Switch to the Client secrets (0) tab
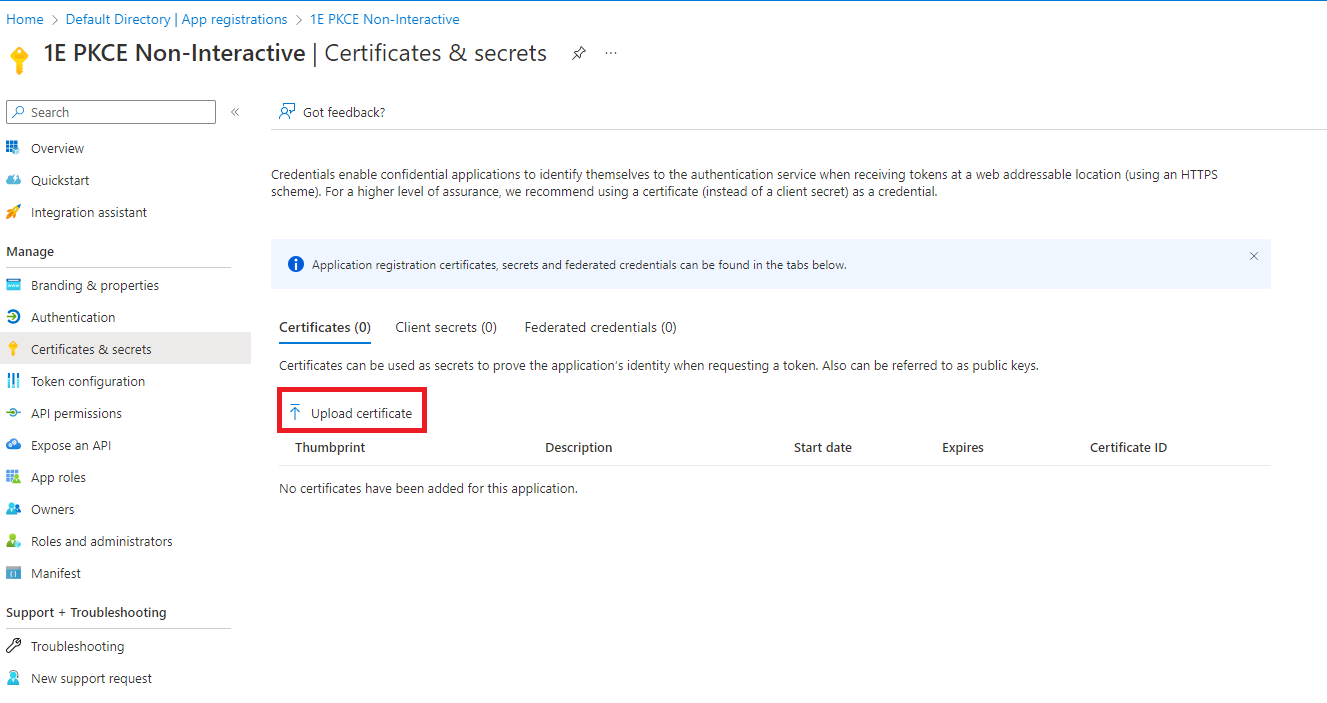Viewport: 1327px width, 703px height. [446, 327]
